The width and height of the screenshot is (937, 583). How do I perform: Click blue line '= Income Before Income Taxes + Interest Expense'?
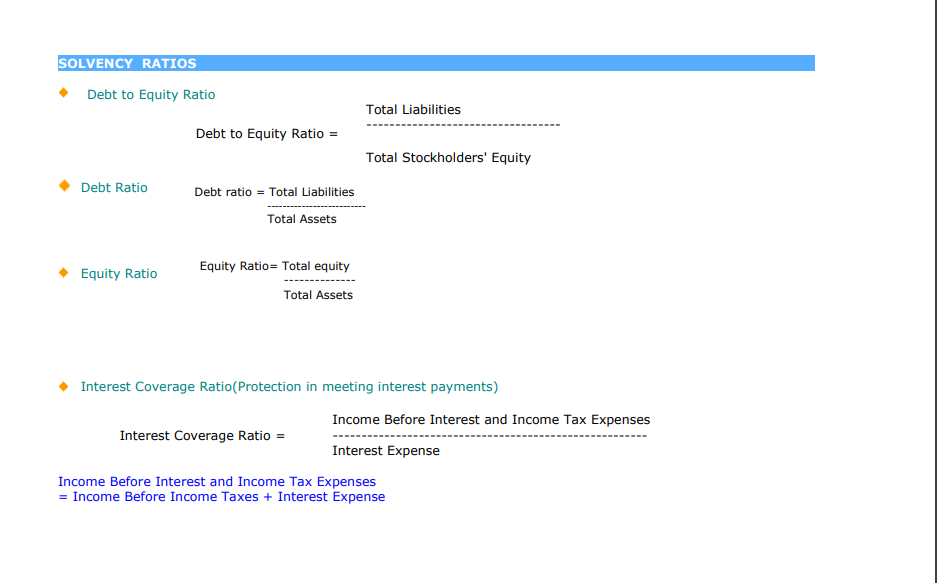click(x=222, y=497)
